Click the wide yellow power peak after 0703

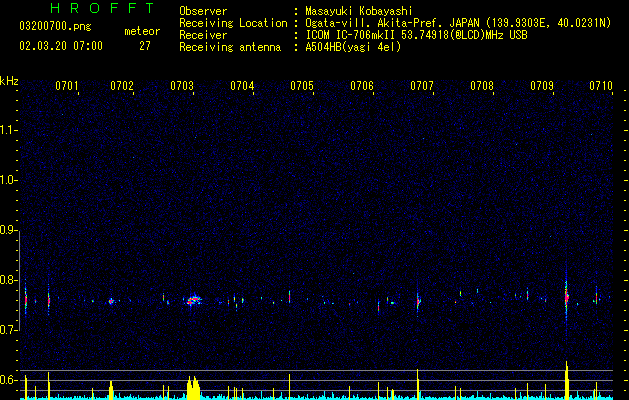pyautogui.click(x=193, y=388)
